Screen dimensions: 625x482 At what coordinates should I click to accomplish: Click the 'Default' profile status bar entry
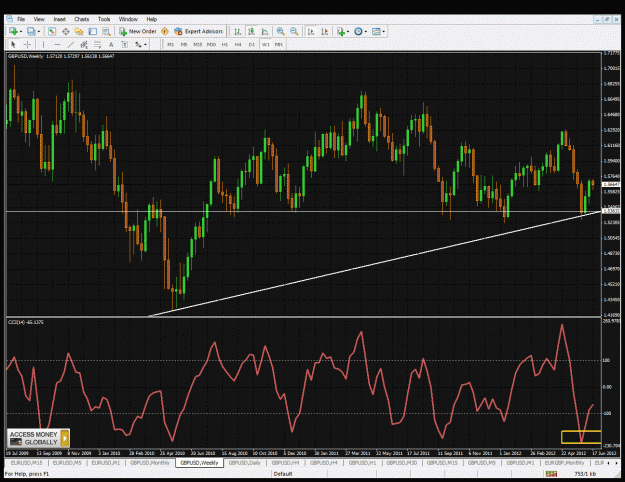point(283,474)
